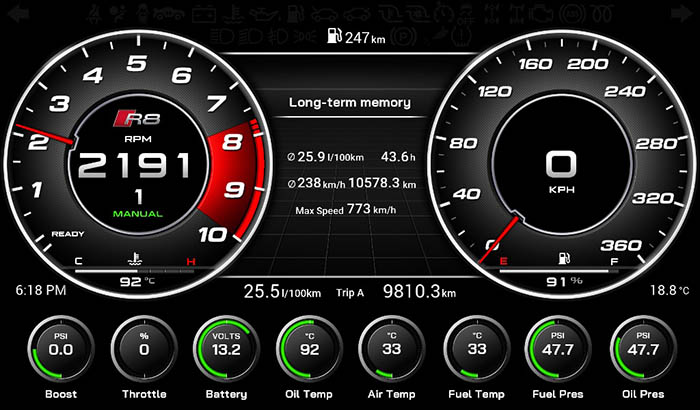Select the battery charge warning icon

pyautogui.click(x=204, y=14)
